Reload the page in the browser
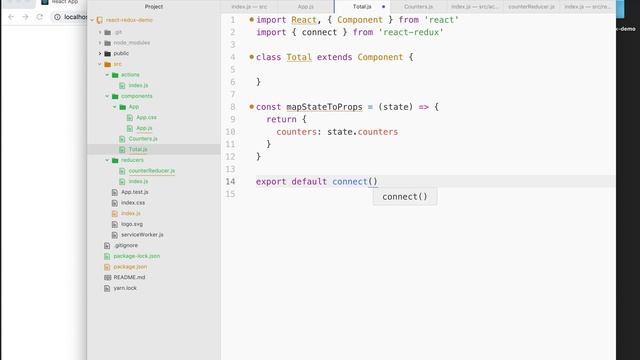Screen dimensions: 640x360 [40, 17]
